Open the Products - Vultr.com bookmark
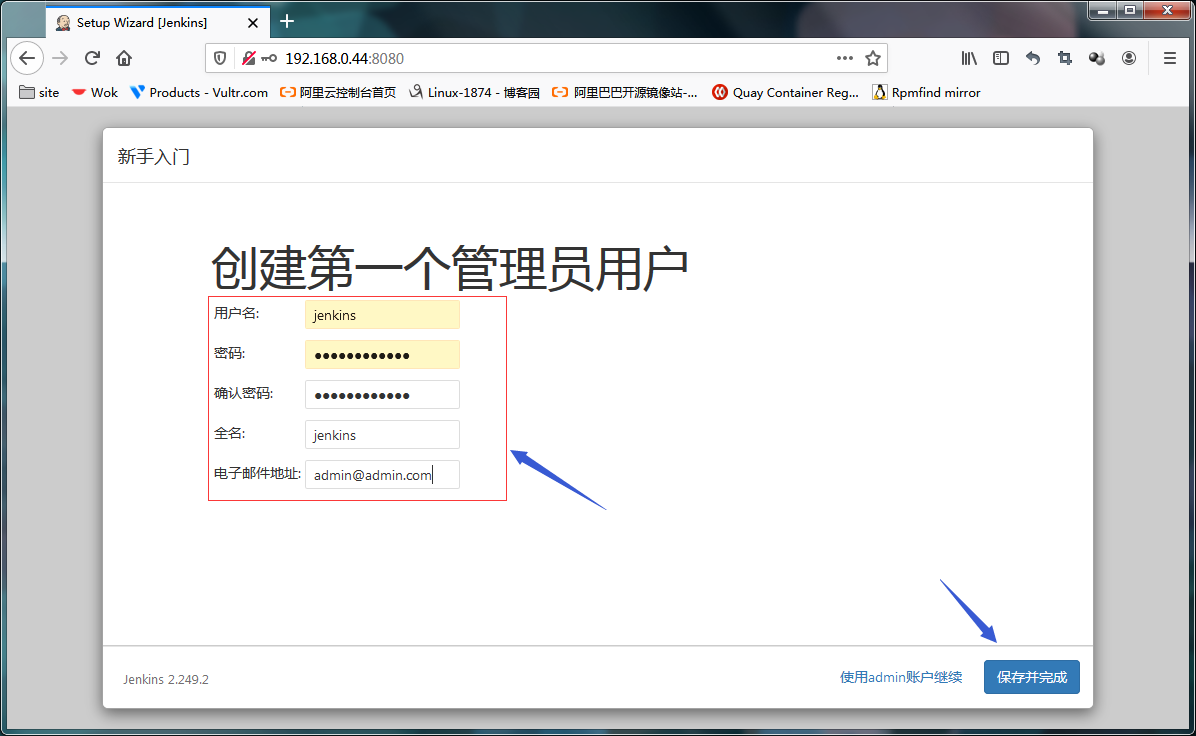 (x=199, y=92)
